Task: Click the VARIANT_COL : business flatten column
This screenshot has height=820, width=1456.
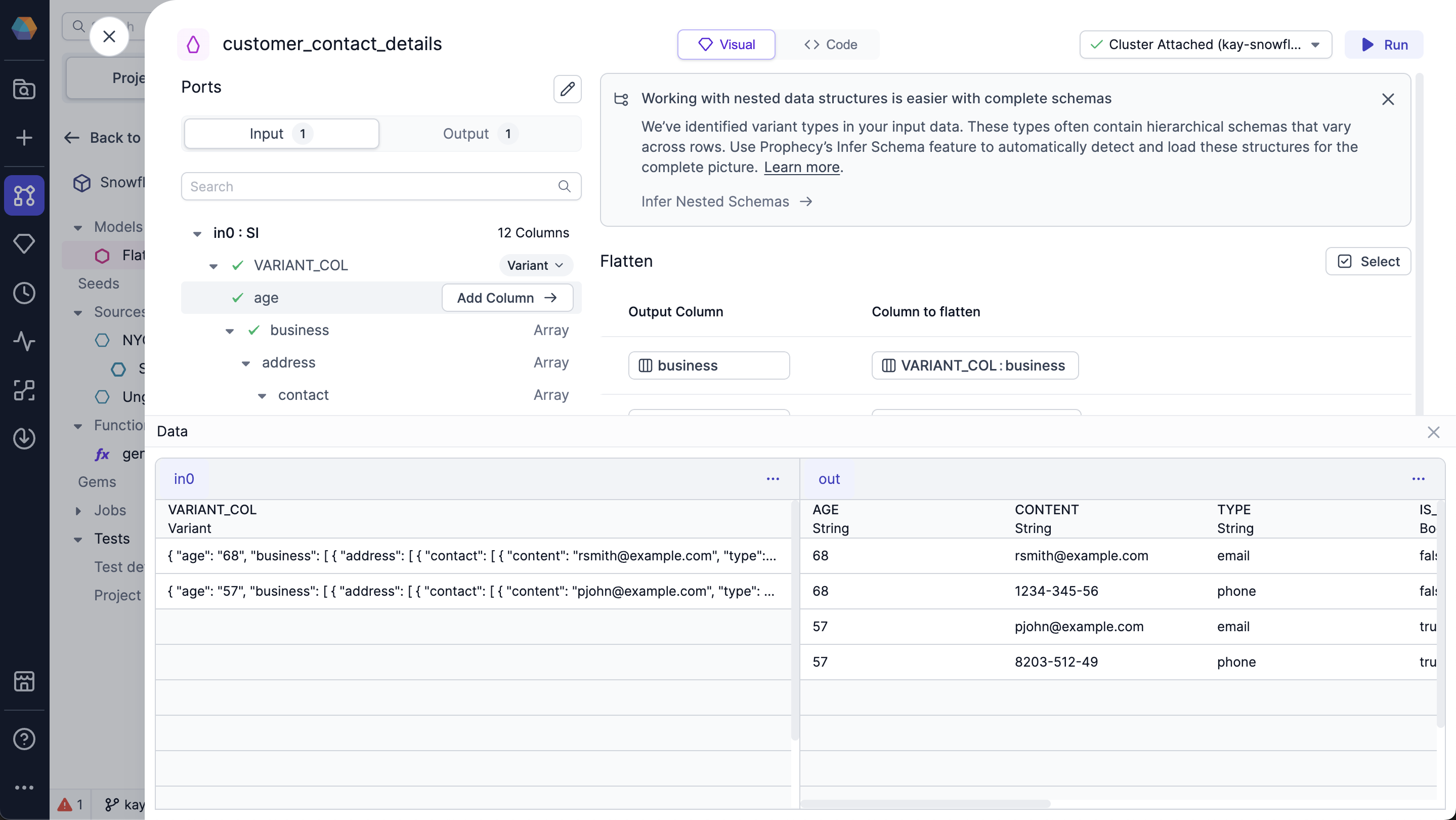Action: click(x=974, y=365)
